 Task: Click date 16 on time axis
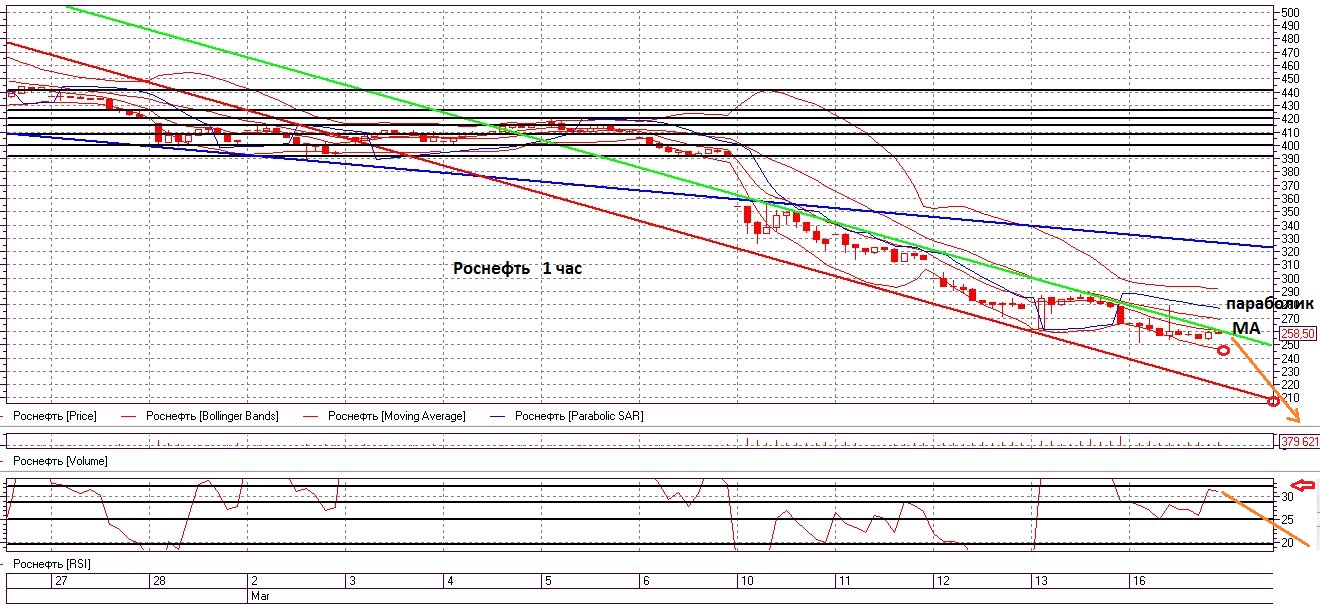coord(1138,580)
